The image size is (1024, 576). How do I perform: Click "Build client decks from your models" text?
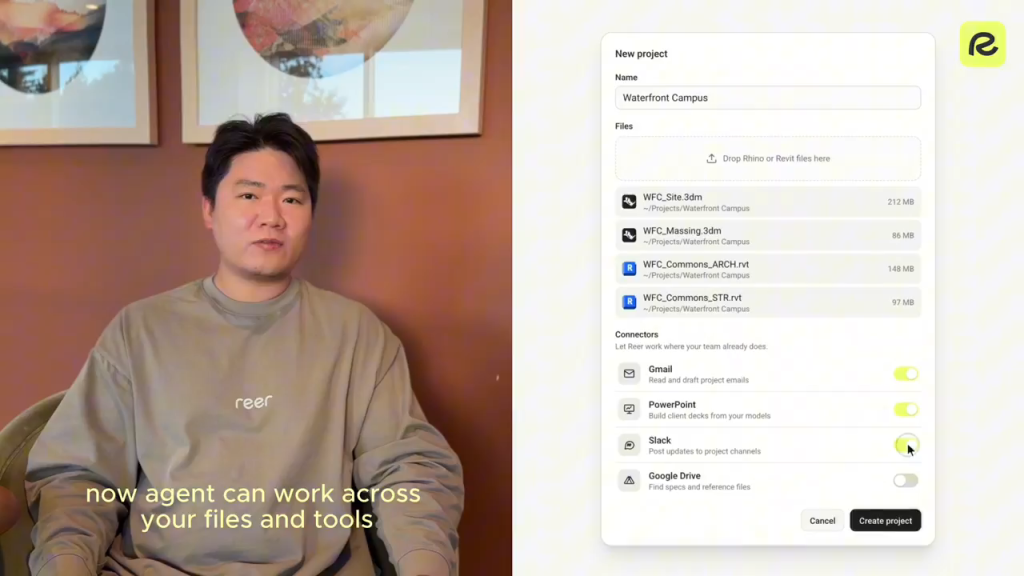tap(709, 416)
